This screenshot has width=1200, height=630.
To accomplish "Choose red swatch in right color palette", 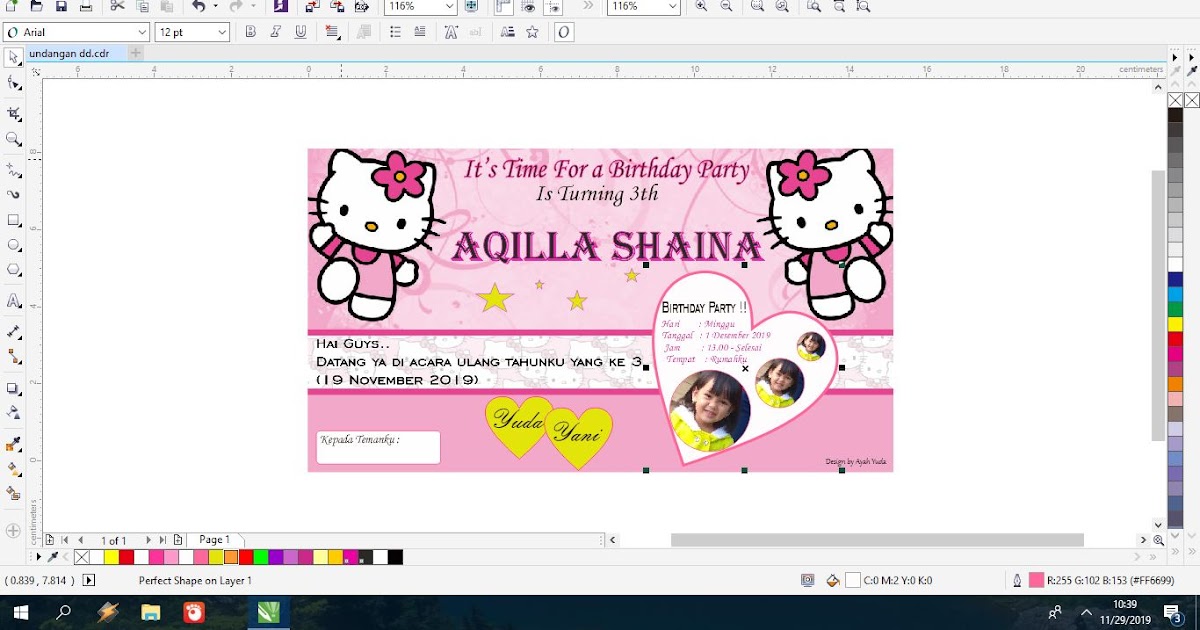I will tap(1176, 339).
